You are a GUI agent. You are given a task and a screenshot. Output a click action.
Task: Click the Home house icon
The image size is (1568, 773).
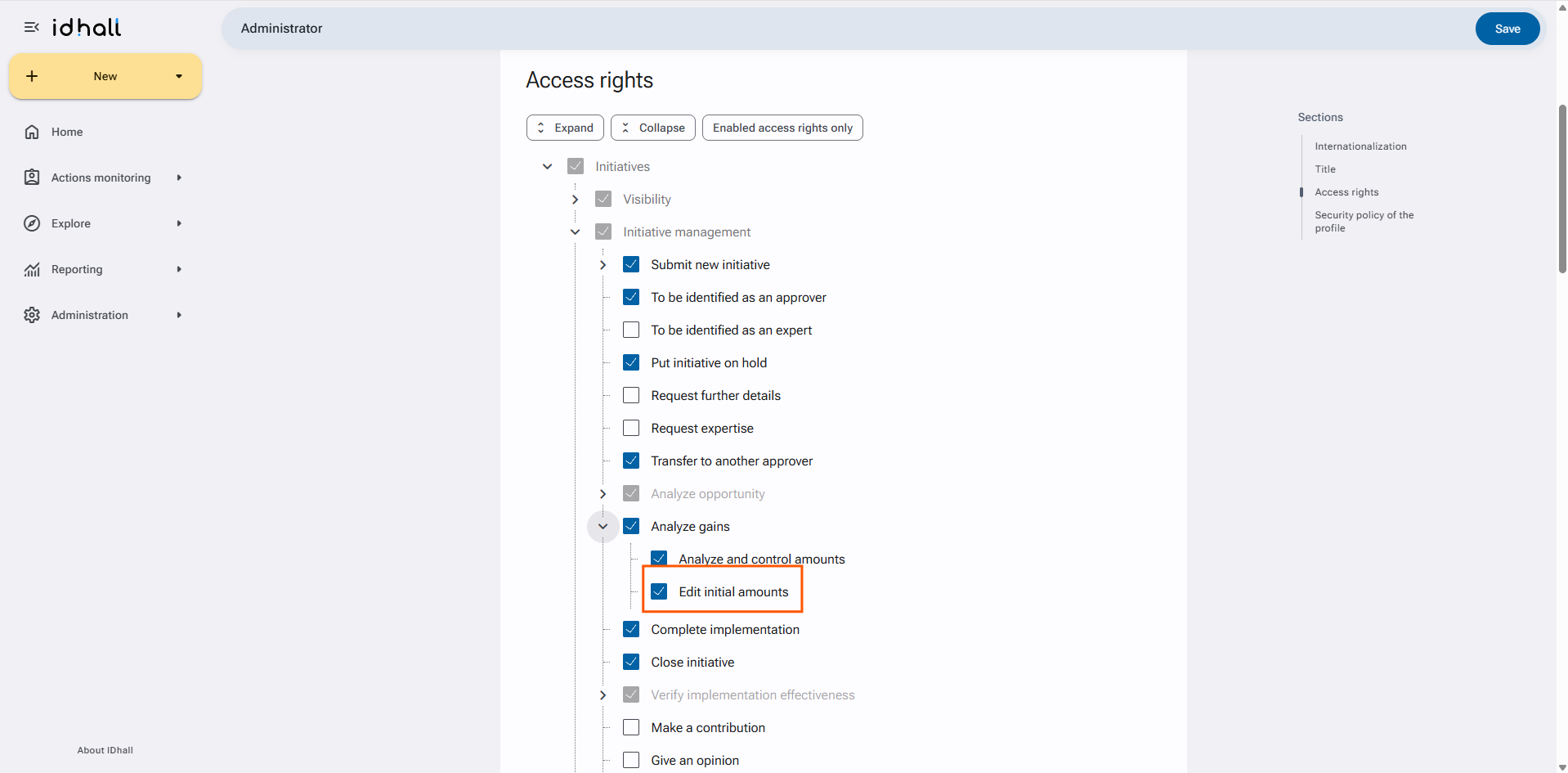click(32, 132)
